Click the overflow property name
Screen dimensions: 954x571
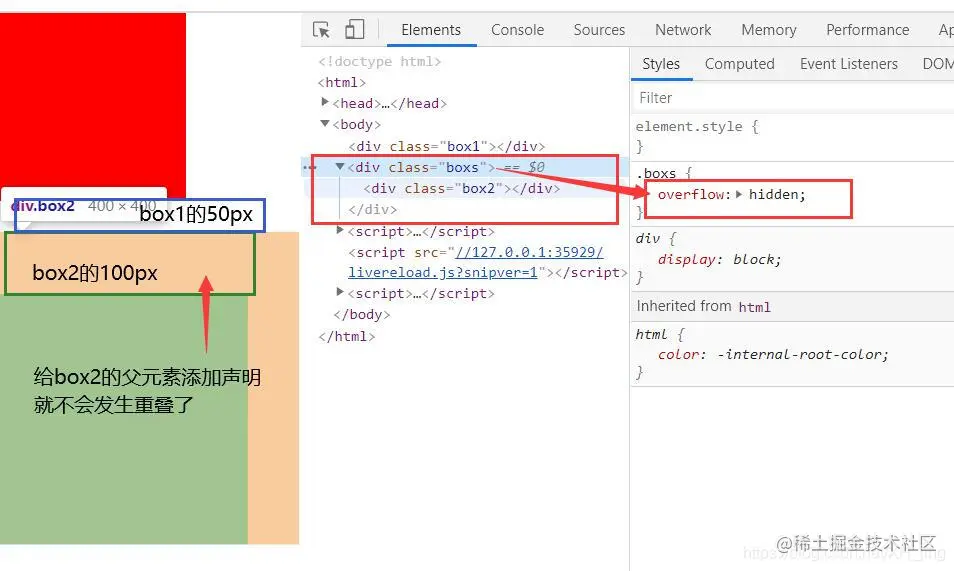pyautogui.click(x=691, y=194)
